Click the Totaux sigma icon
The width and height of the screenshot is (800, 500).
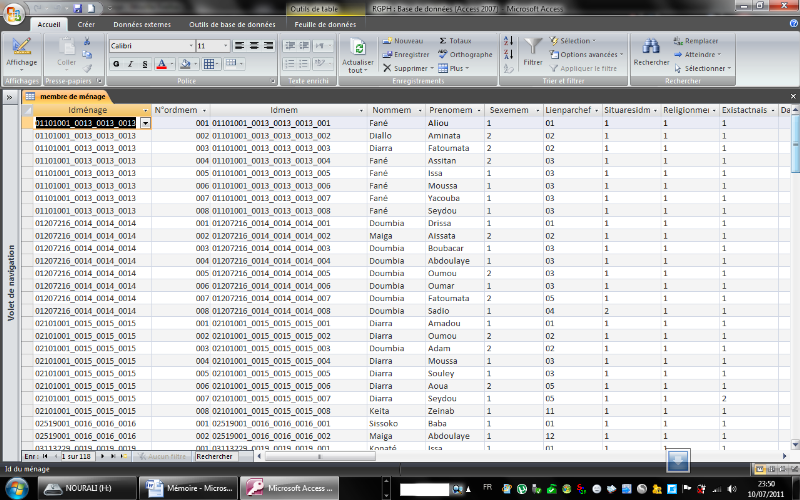[x=444, y=40]
